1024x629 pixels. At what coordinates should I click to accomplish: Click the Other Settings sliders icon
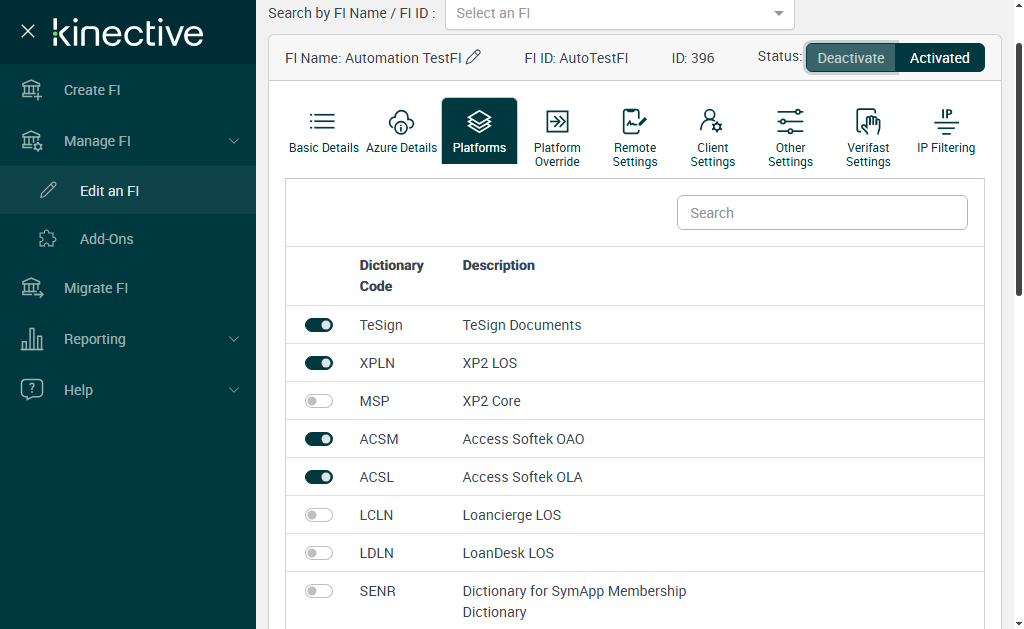tap(790, 121)
